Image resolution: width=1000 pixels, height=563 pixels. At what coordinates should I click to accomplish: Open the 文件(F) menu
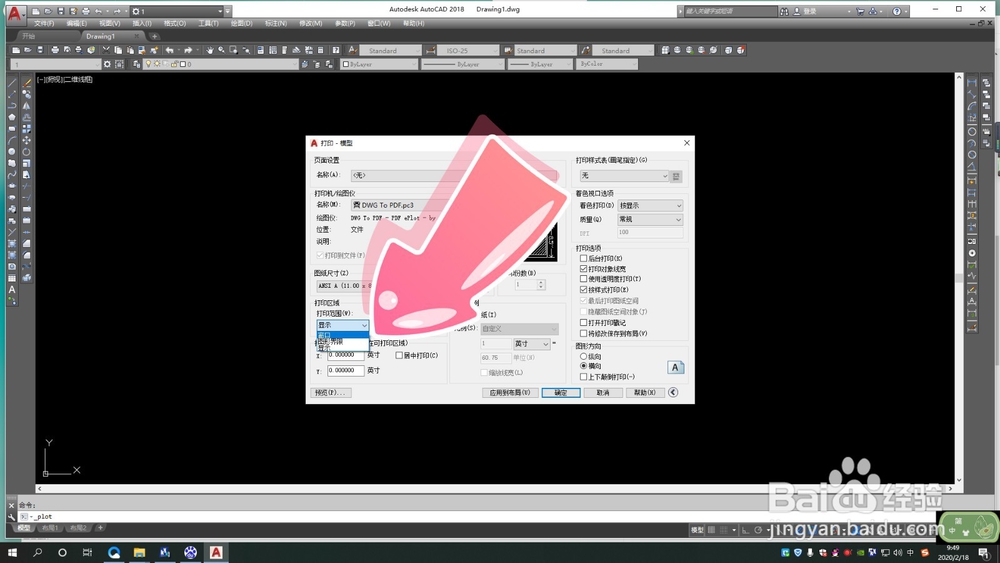44,24
